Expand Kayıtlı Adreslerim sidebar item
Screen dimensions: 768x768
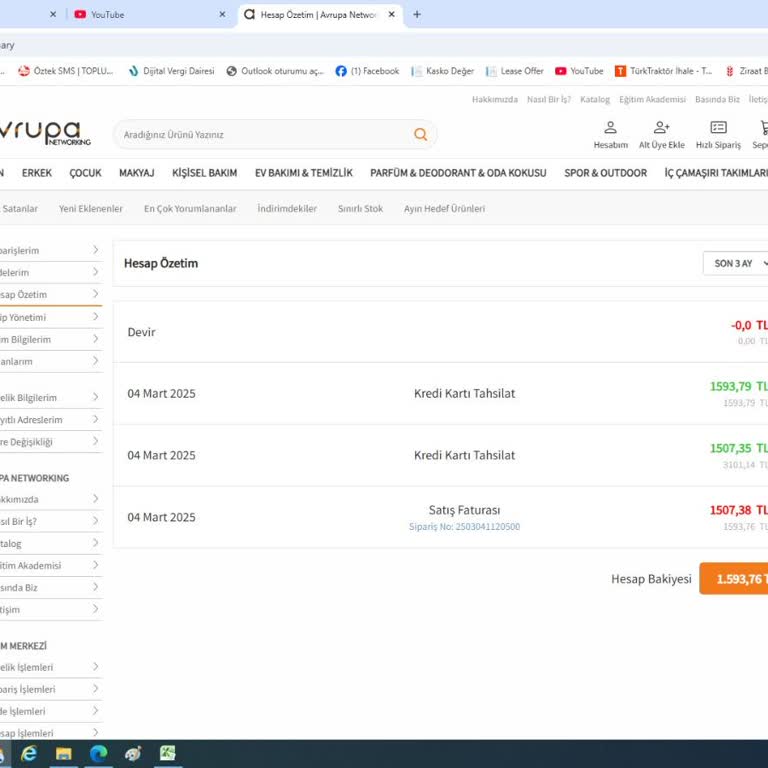(x=96, y=419)
